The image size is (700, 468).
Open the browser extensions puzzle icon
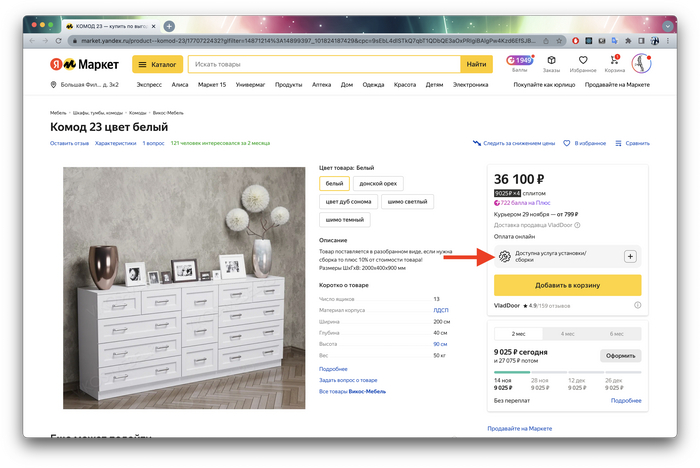[x=628, y=41]
